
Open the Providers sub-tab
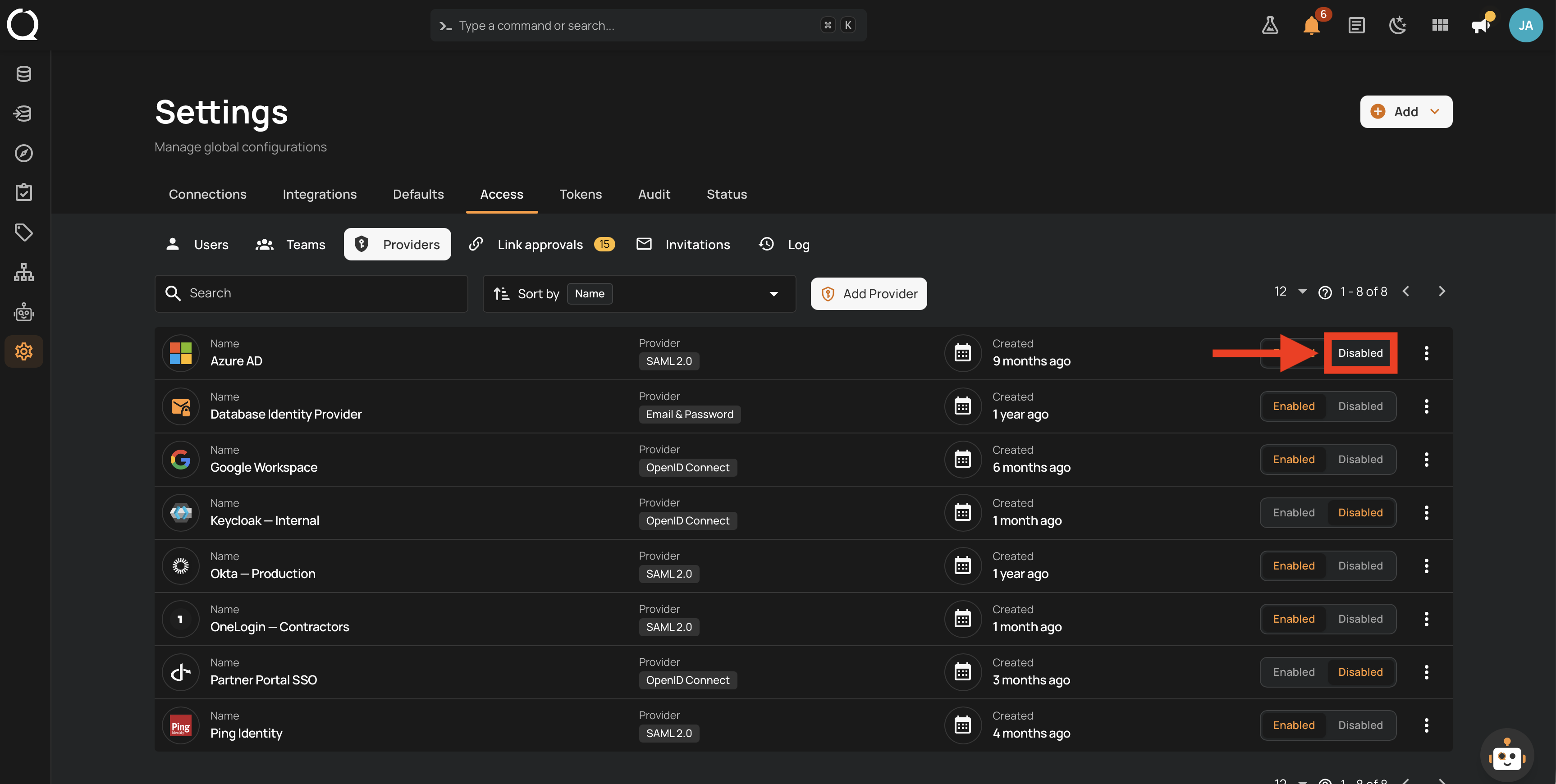point(397,245)
